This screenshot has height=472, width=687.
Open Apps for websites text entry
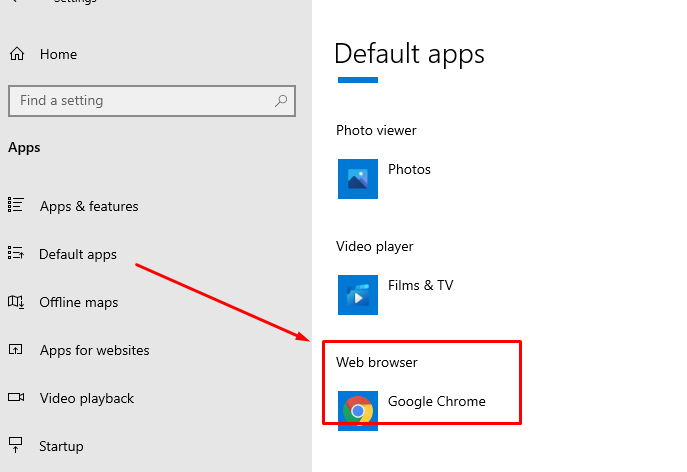pyautogui.click(x=95, y=350)
